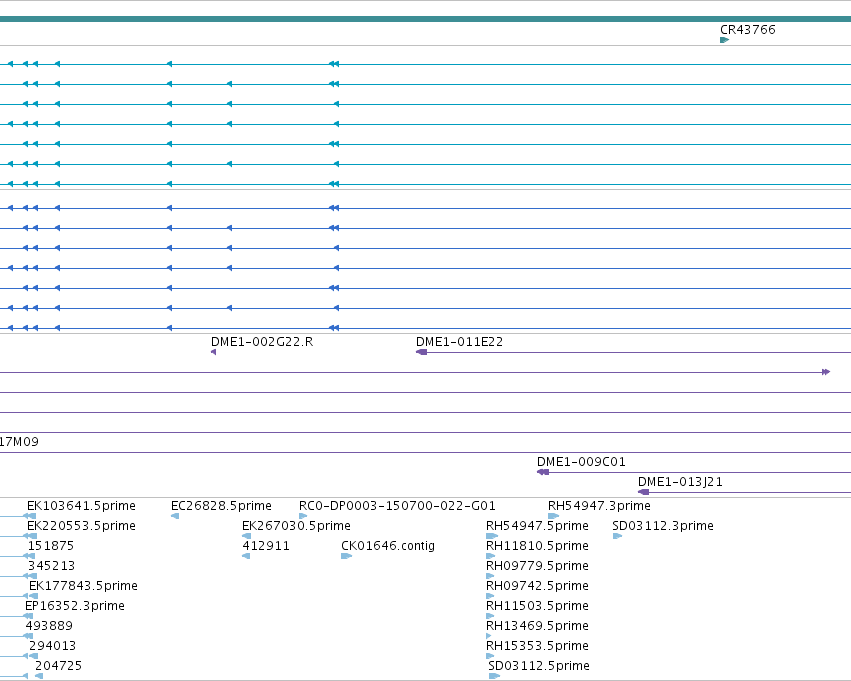Select the DME1-002G22.R feature label
Image resolution: width=851 pixels, height=681 pixels.
[x=262, y=342]
